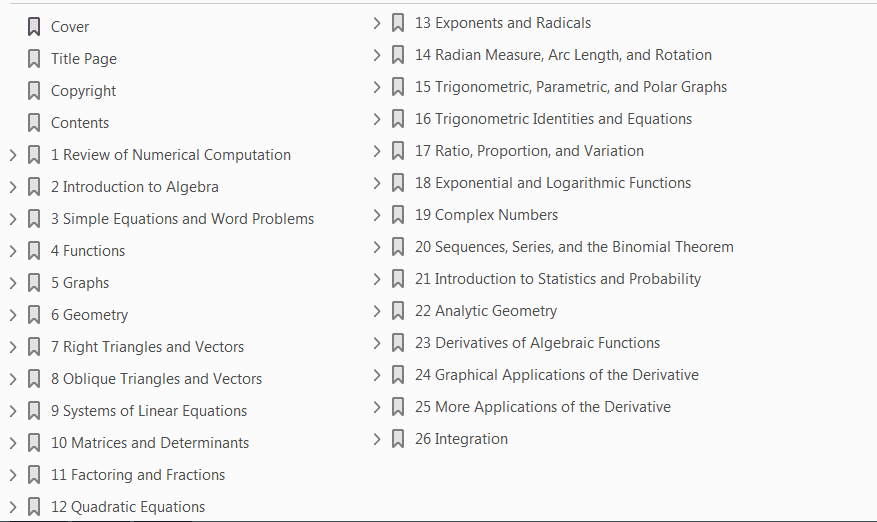Expand 9 Systems of Linear Equations

(x=13, y=411)
